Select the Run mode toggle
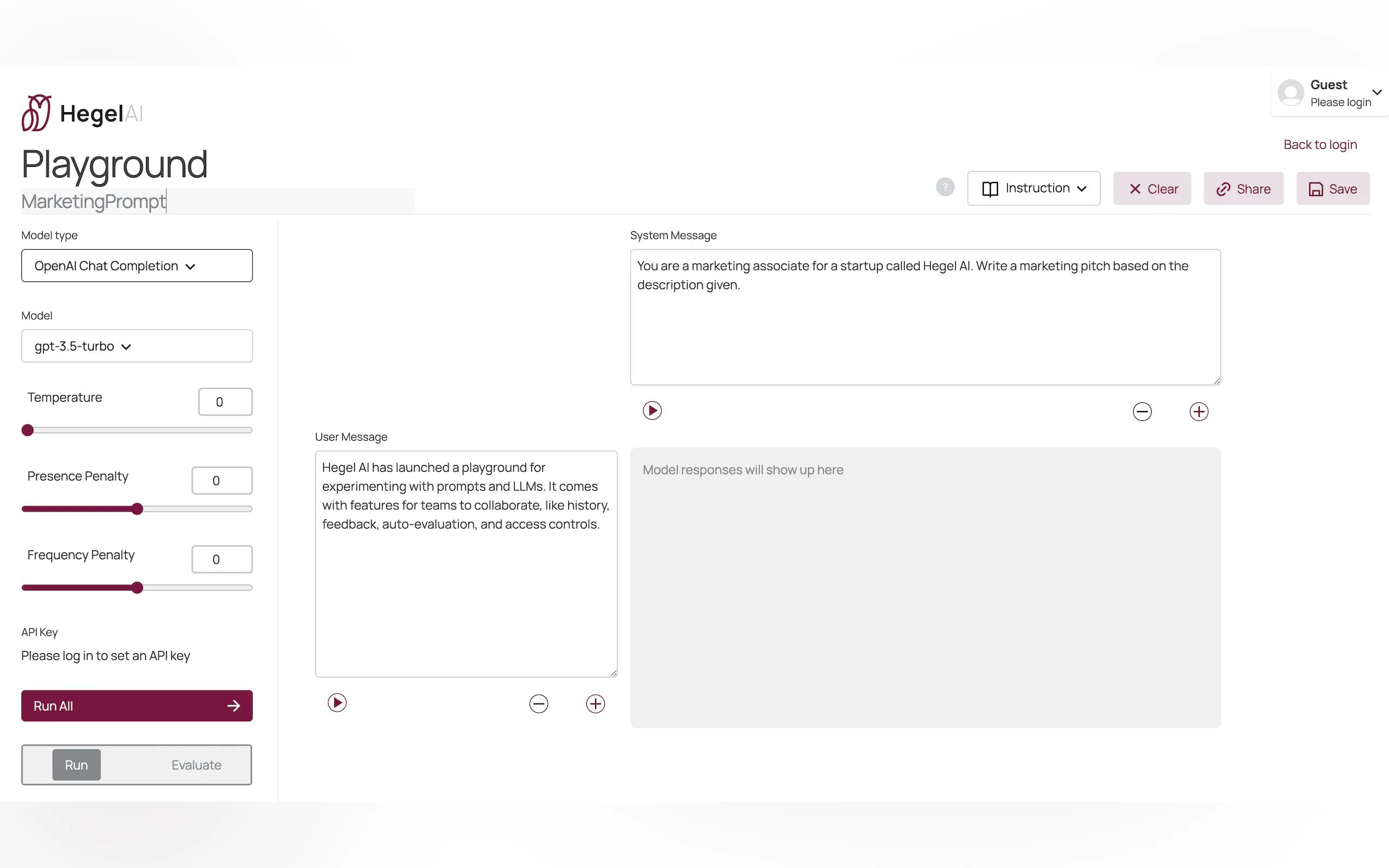 click(x=77, y=765)
